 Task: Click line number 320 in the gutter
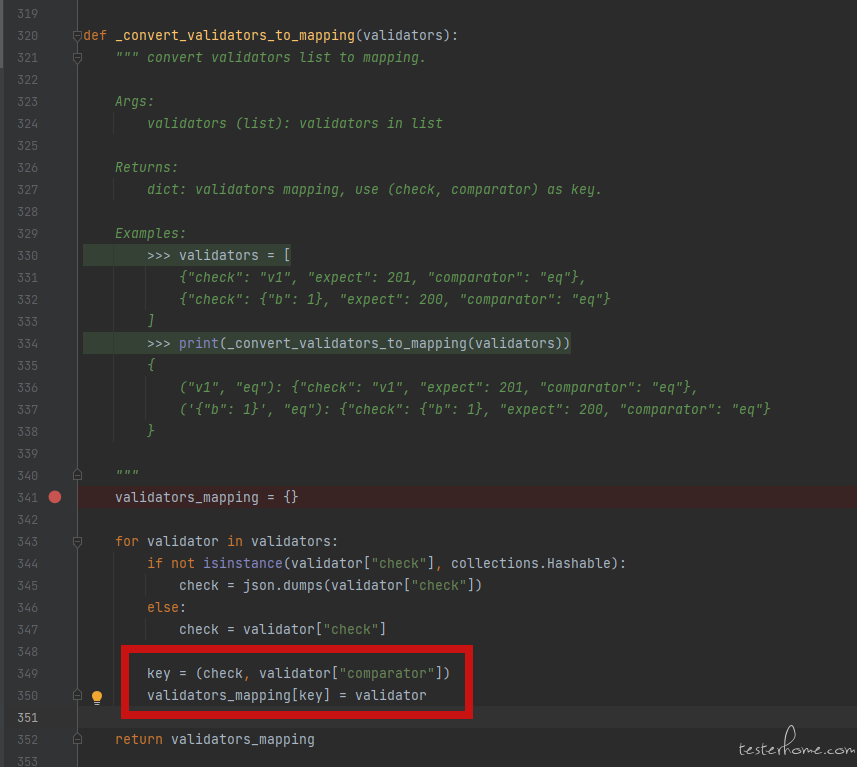pyautogui.click(x=27, y=36)
